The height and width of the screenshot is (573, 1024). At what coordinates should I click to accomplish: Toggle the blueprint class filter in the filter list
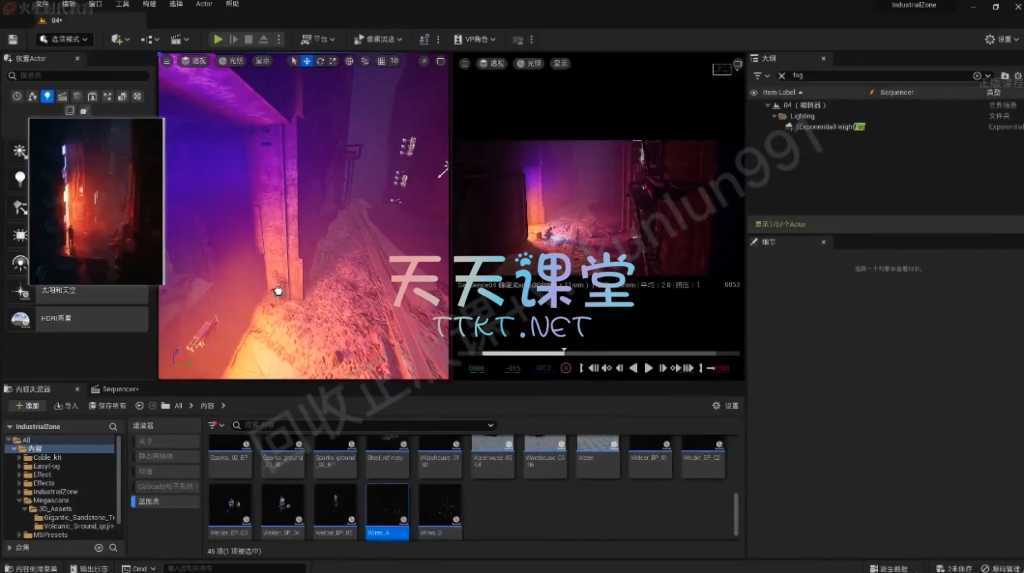pyautogui.click(x=164, y=501)
